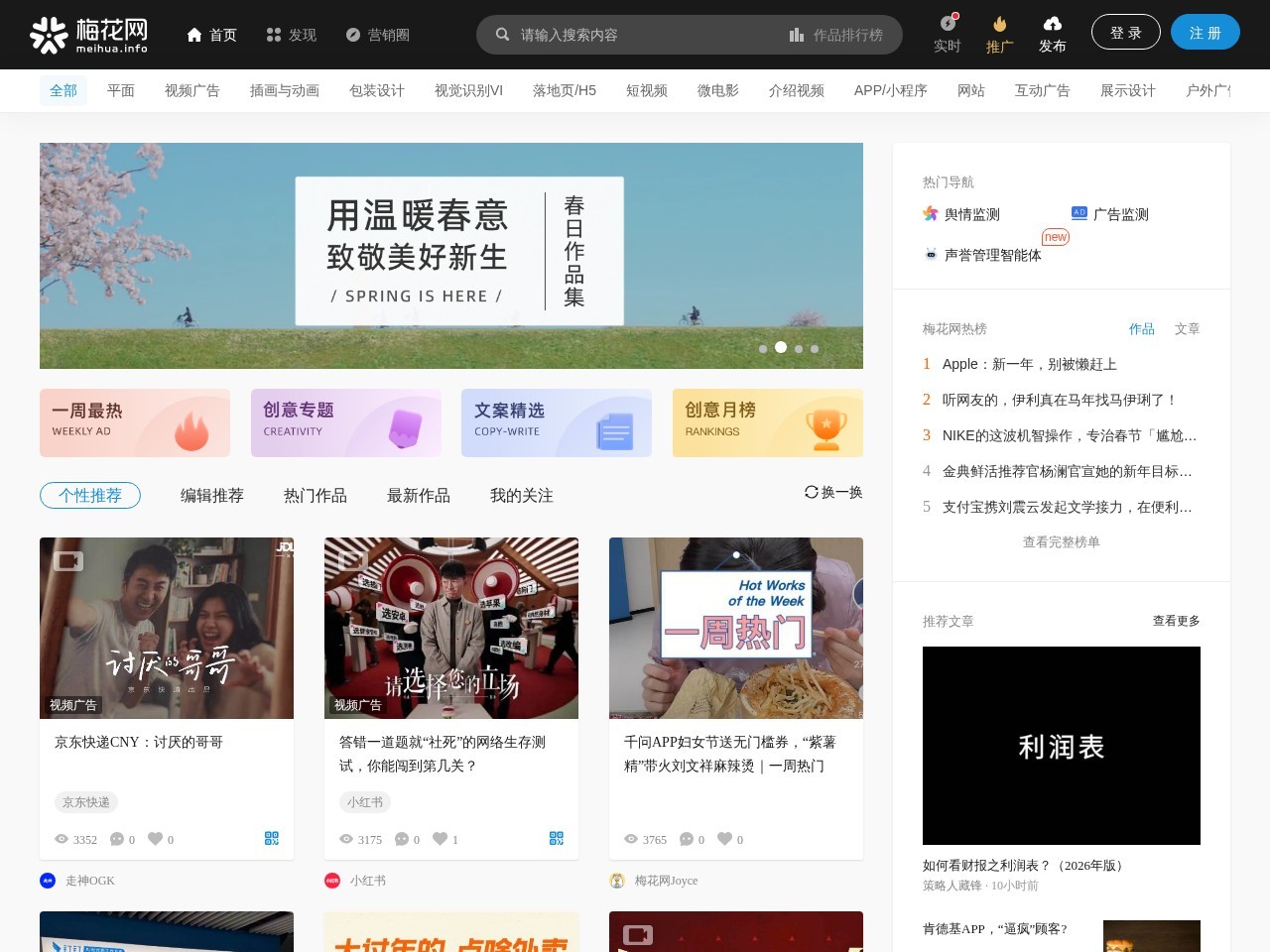Switch to 编辑推荐 tab
This screenshot has height=952, width=1270.
click(x=211, y=495)
